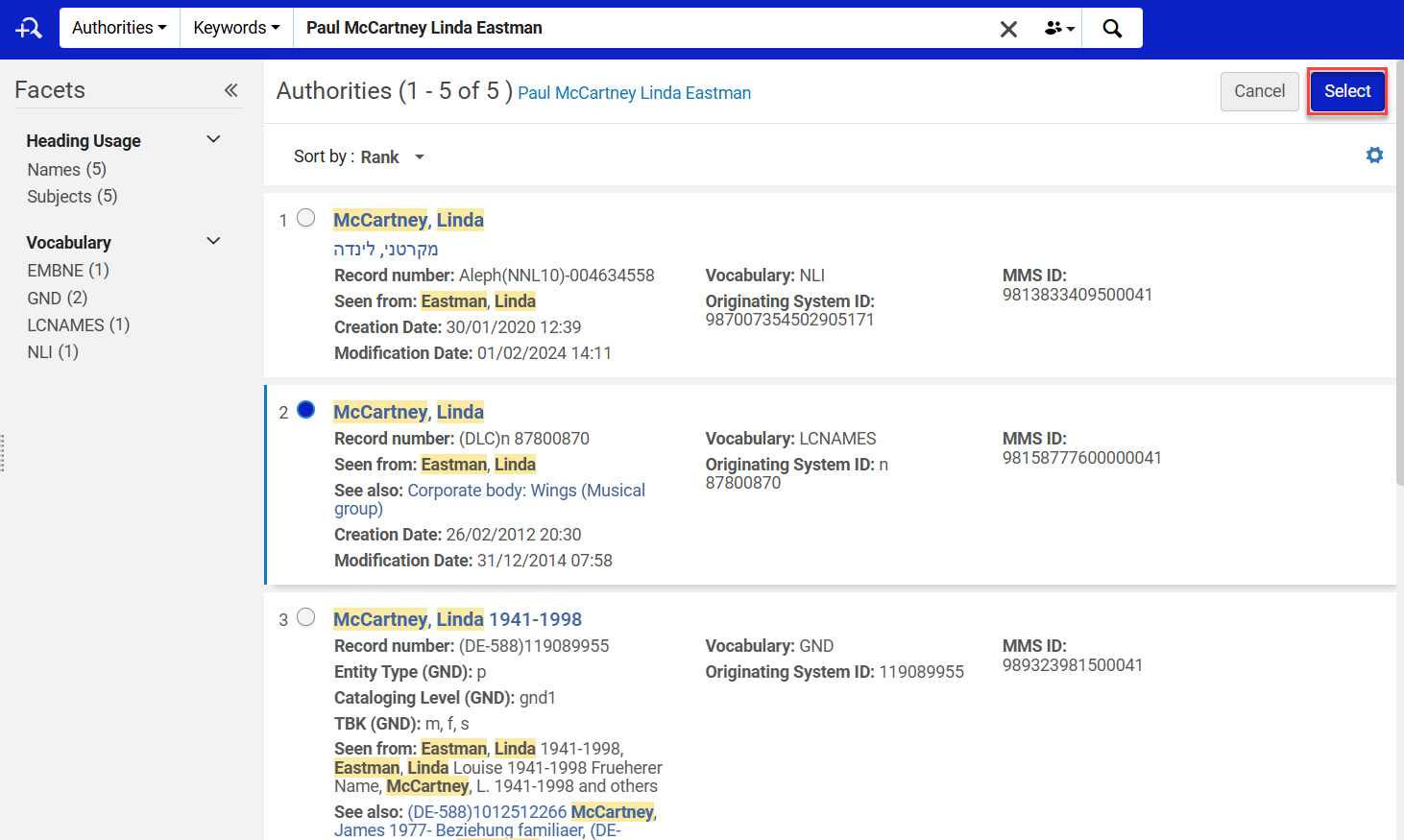Select radio button for result 3 GND record

[305, 617]
